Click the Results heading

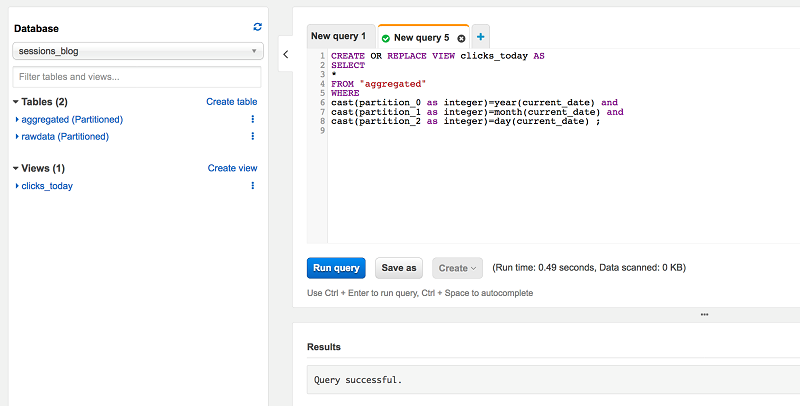pyautogui.click(x=324, y=347)
